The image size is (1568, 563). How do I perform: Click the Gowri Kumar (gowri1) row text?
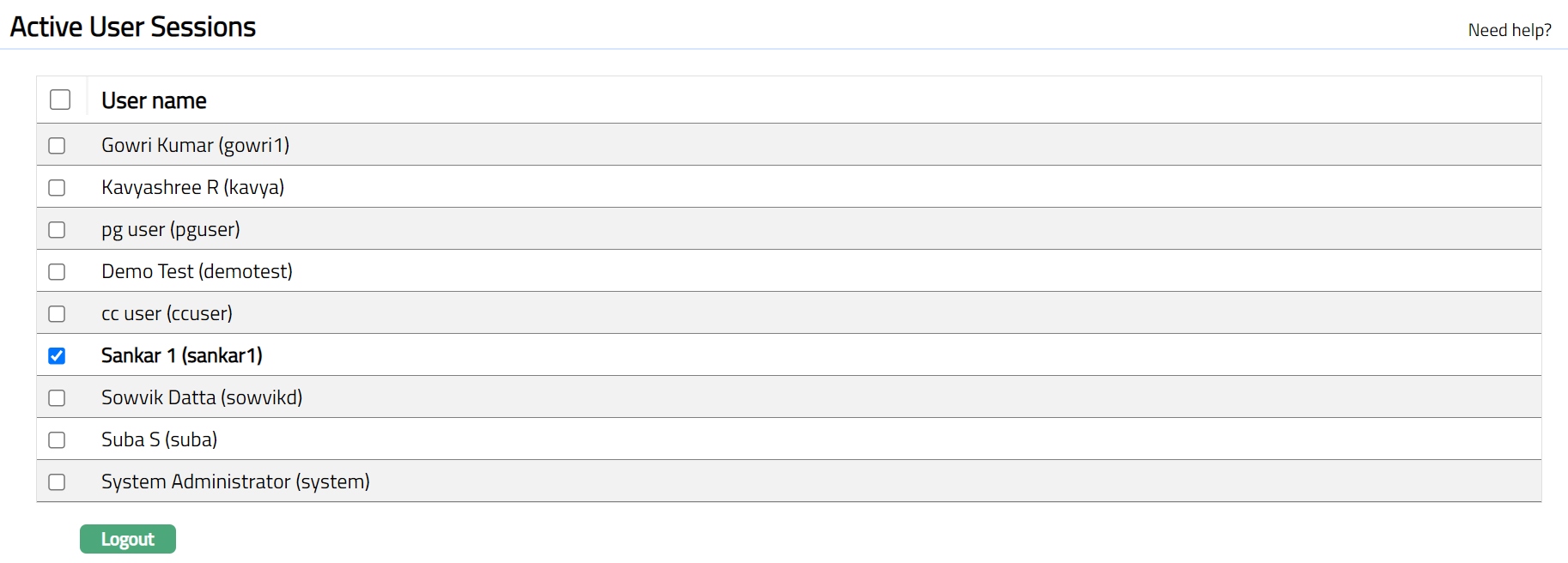click(x=195, y=145)
